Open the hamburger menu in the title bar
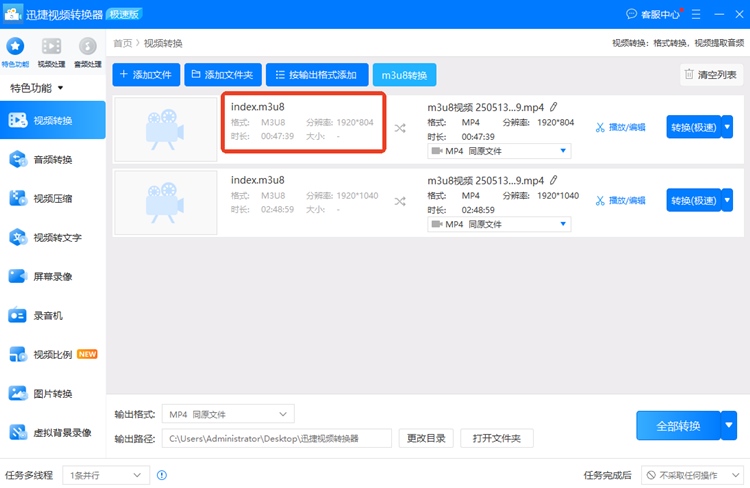 [x=696, y=14]
